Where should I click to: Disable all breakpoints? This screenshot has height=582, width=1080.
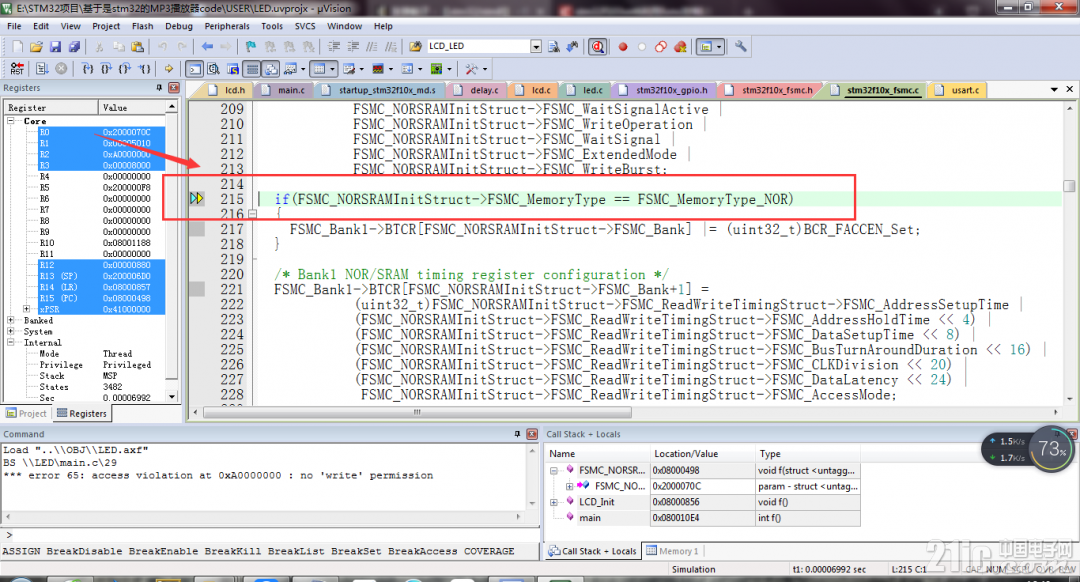[x=661, y=47]
